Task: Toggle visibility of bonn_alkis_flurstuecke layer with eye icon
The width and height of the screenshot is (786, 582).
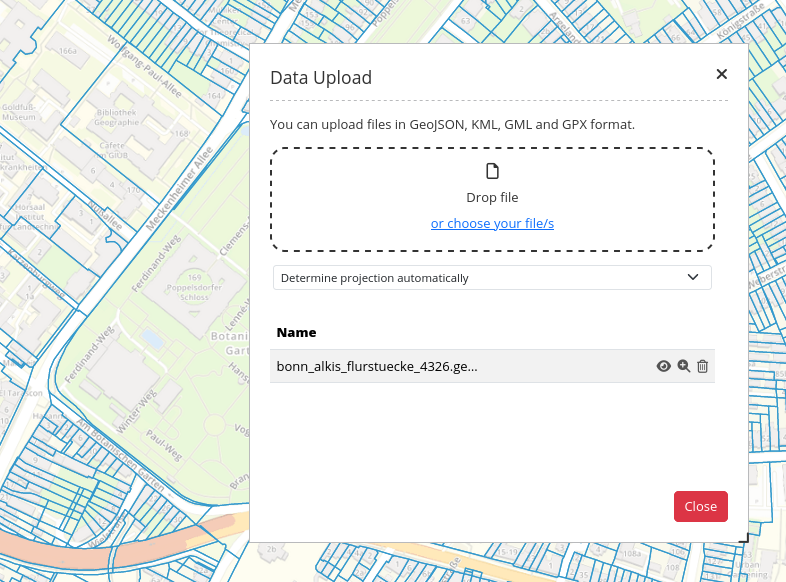Action: (x=663, y=366)
